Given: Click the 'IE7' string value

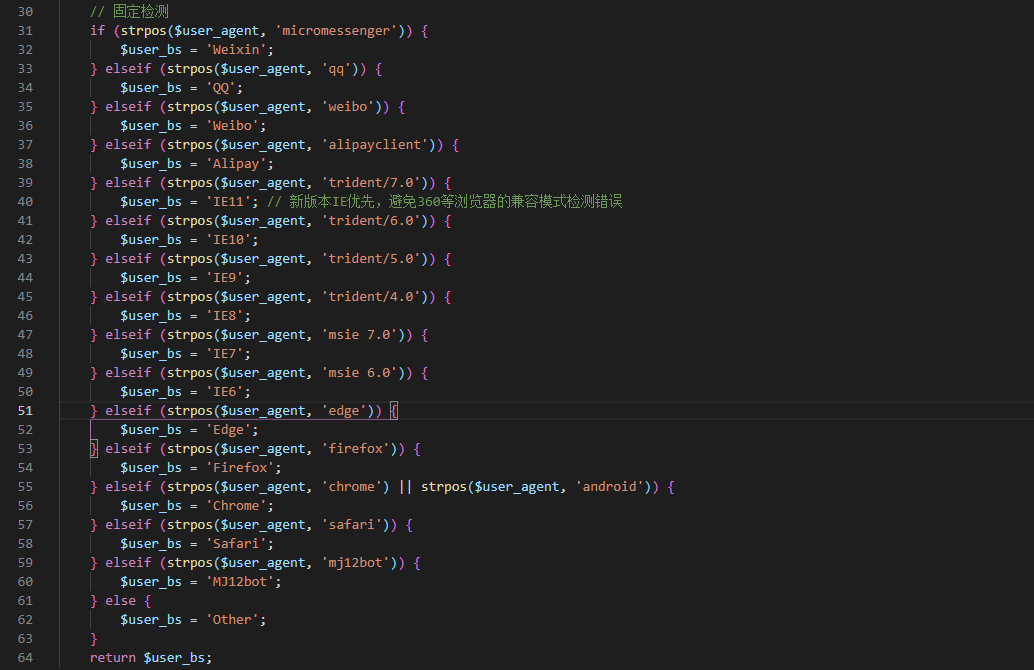Looking at the screenshot, I should click(225, 354).
